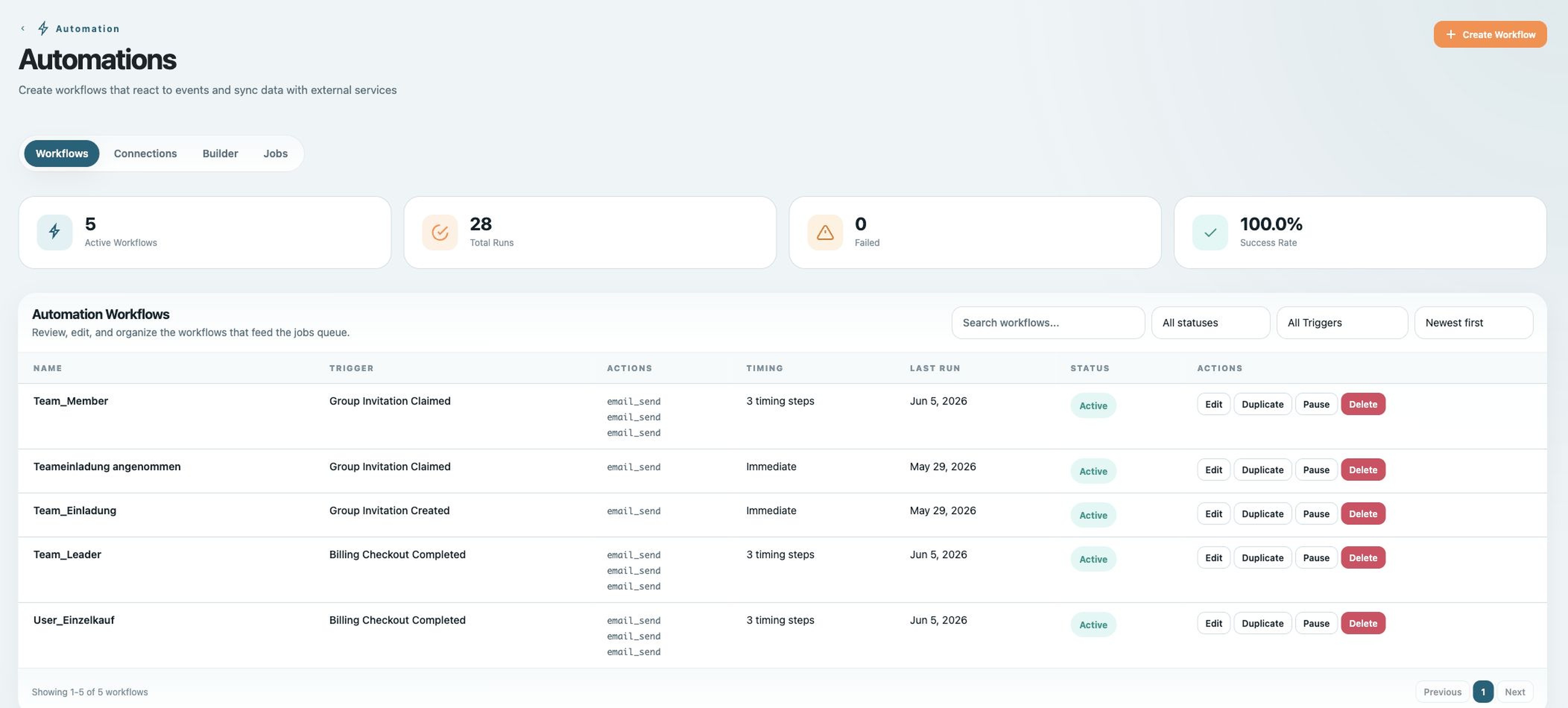Click the Previous pagination button
The image size is (1568, 708).
[x=1442, y=692]
